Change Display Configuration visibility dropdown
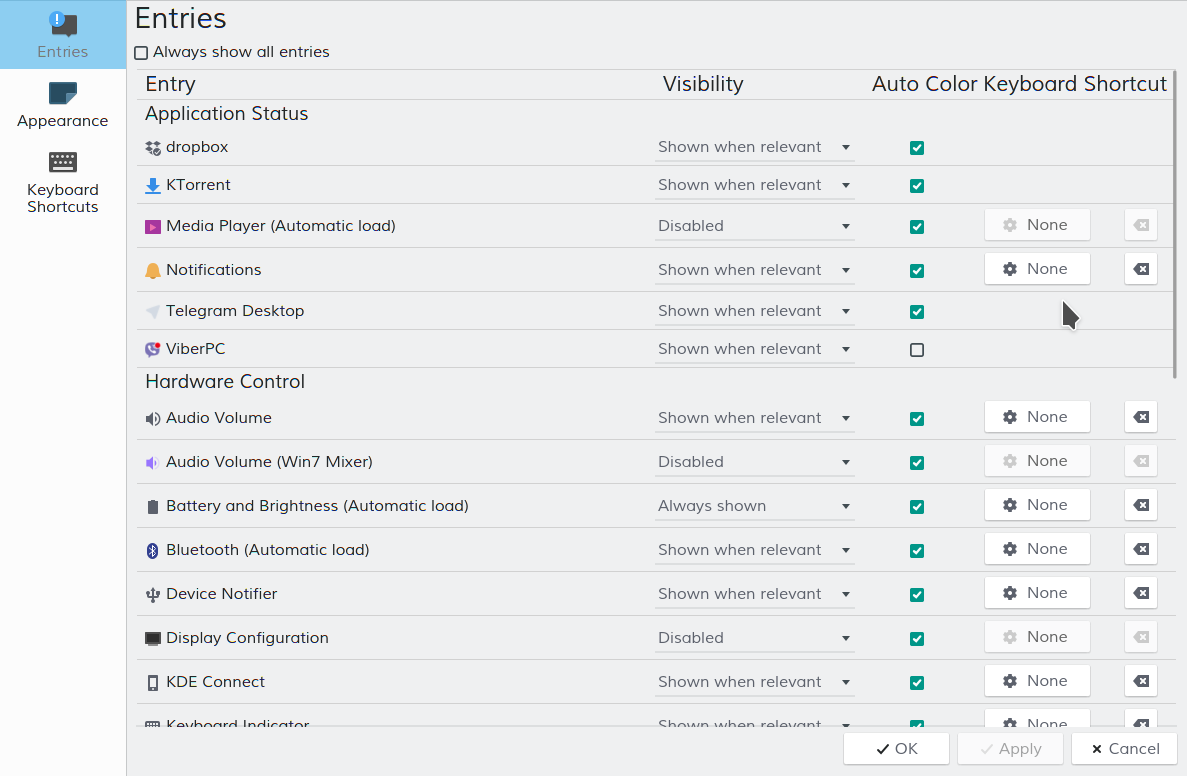 pyautogui.click(x=754, y=638)
